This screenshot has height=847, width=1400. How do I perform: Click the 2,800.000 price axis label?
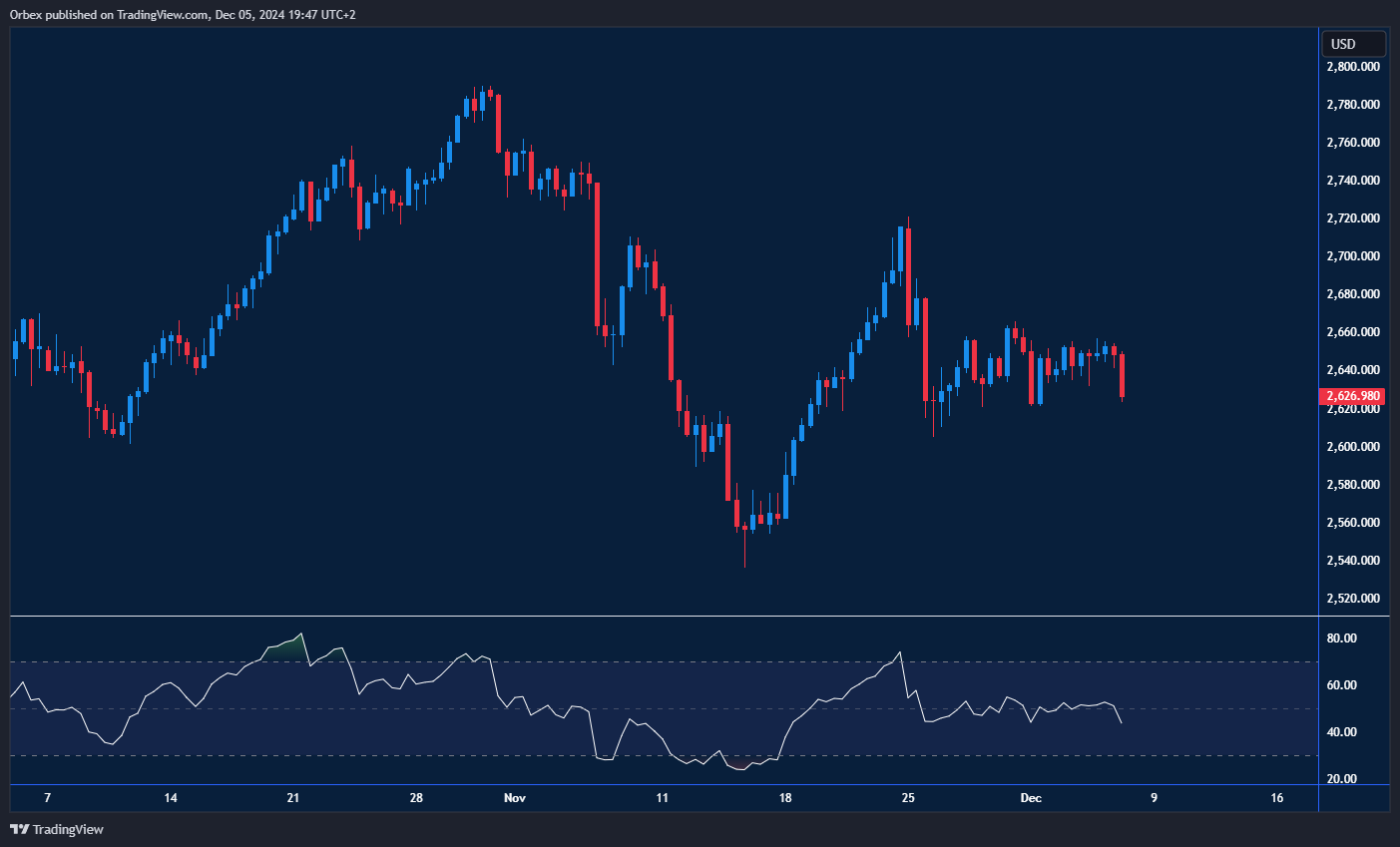coord(1353,67)
